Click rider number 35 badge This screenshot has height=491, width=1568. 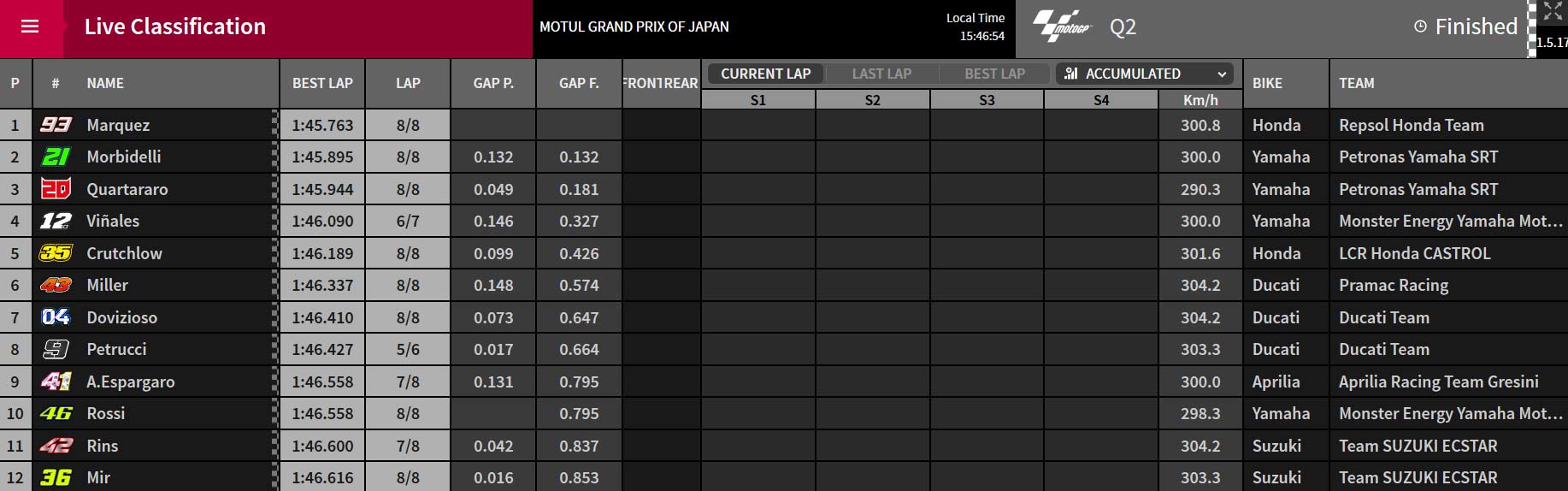[56, 253]
